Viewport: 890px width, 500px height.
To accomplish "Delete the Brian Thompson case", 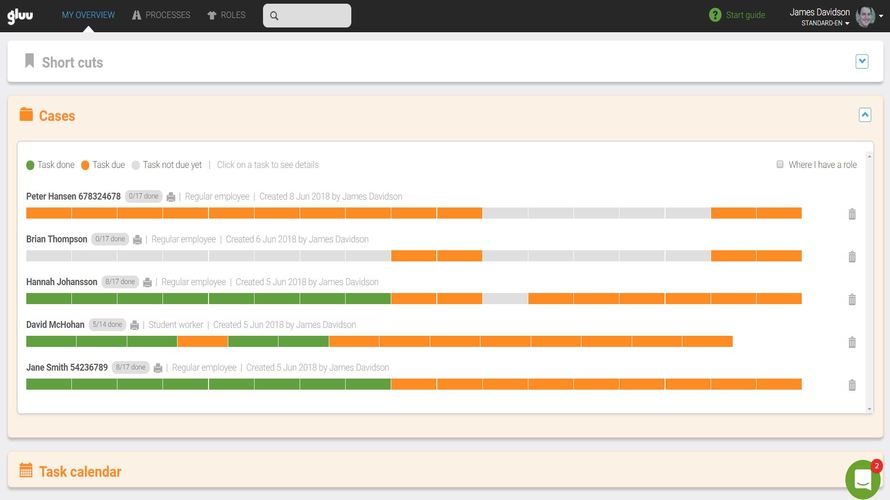I will (x=852, y=257).
